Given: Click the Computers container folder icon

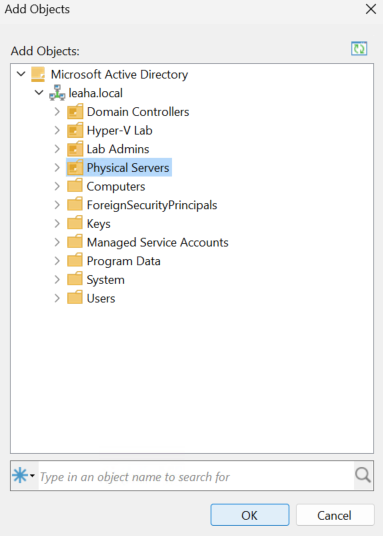Looking at the screenshot, I should click(75, 186).
